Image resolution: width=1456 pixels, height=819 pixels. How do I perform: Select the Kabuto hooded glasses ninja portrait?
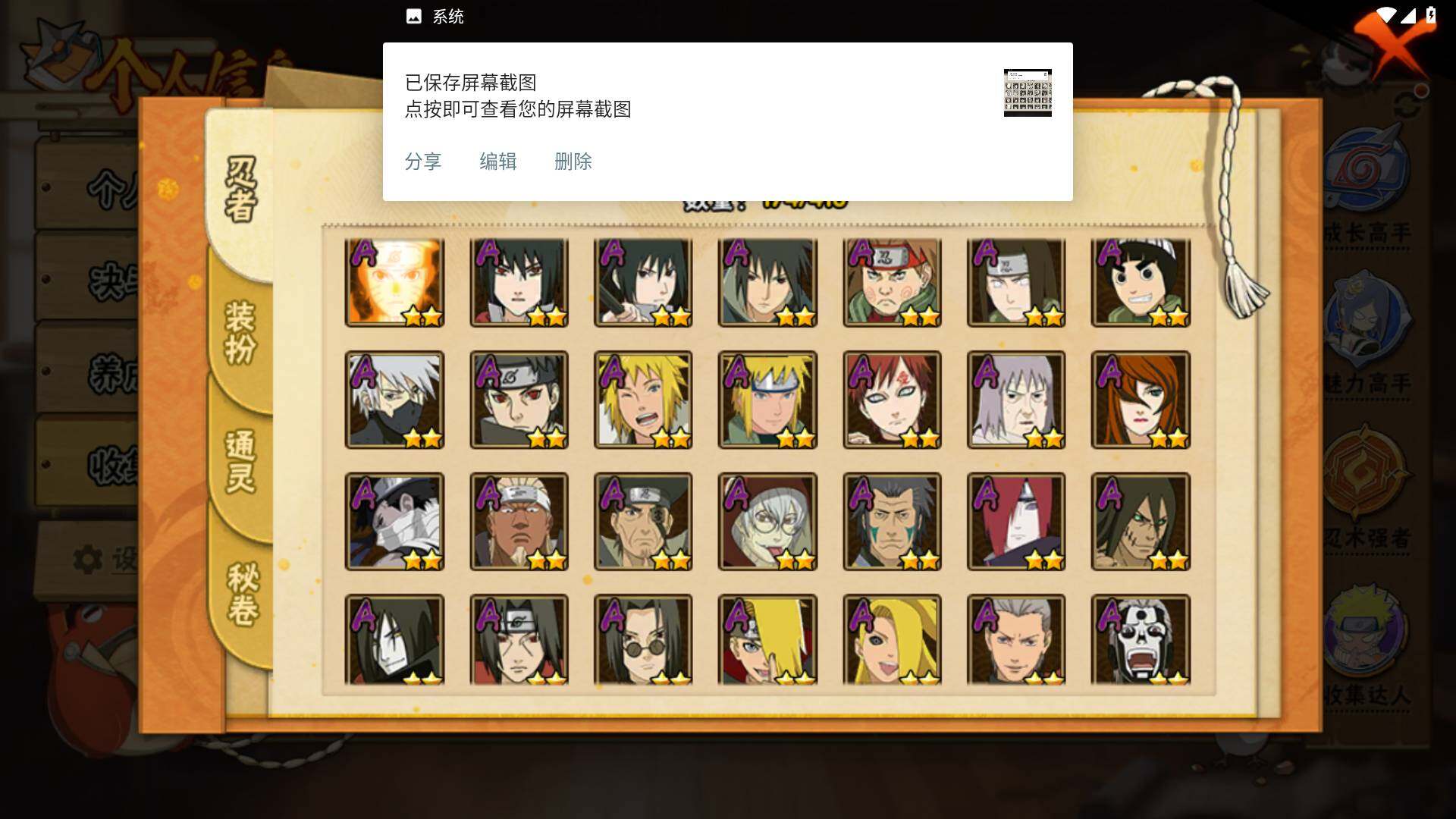[767, 522]
